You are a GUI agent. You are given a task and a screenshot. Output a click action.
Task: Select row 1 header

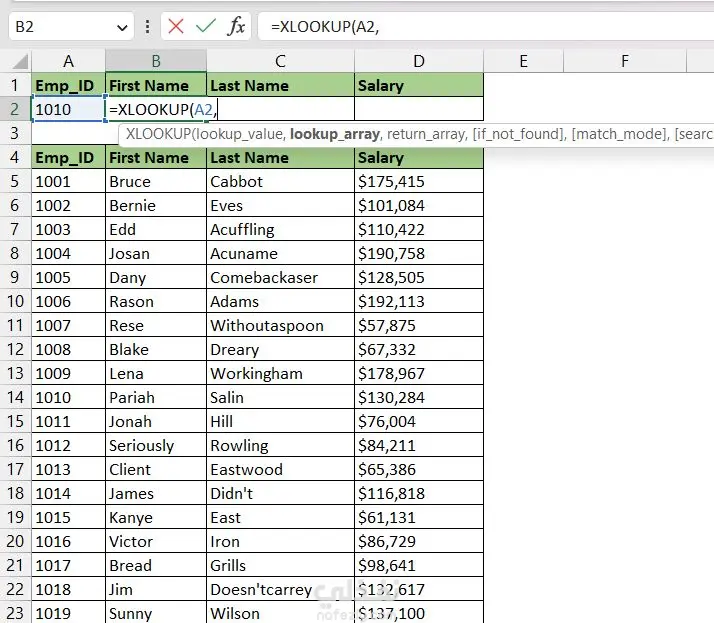(x=15, y=85)
